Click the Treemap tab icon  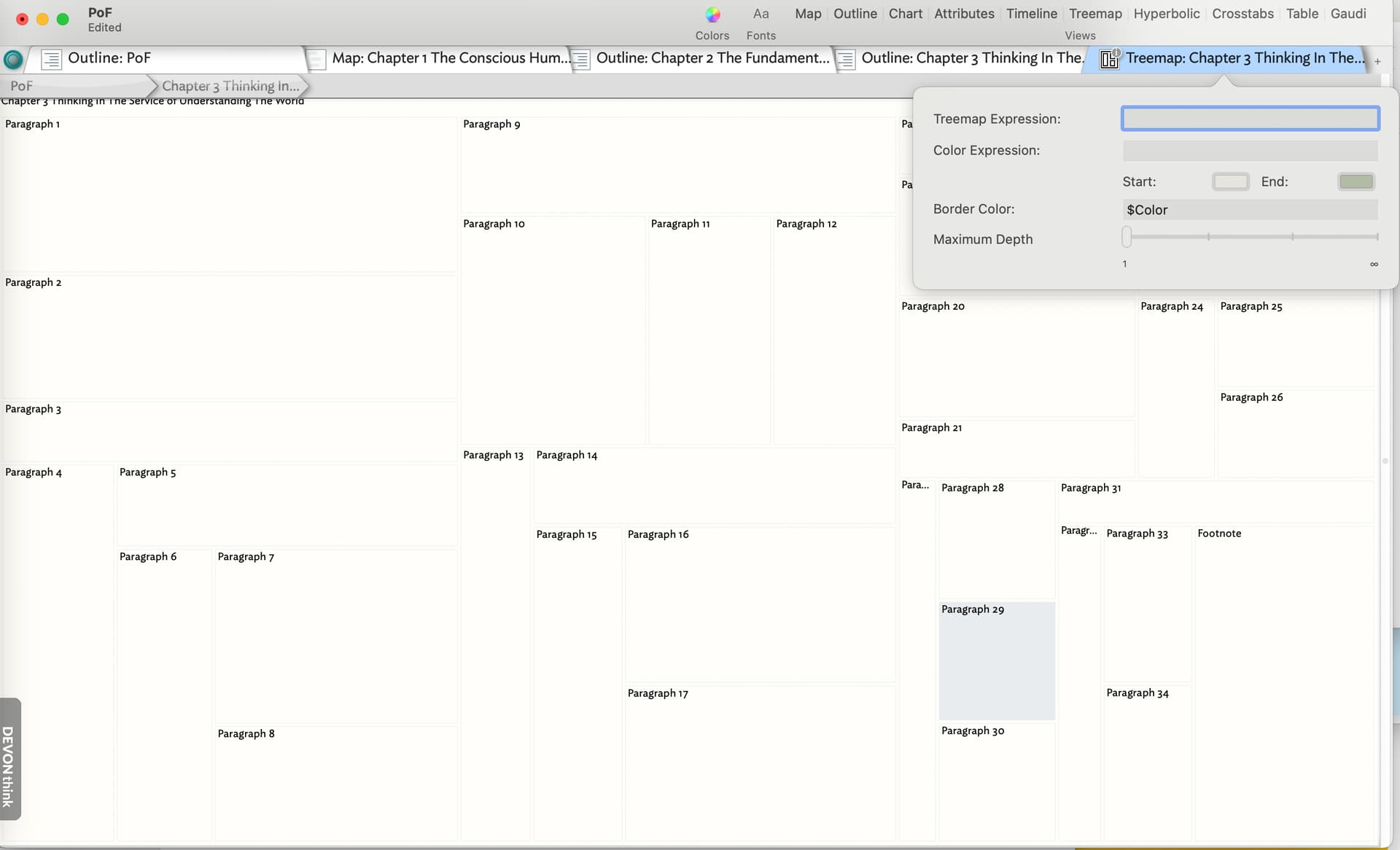(x=1109, y=58)
